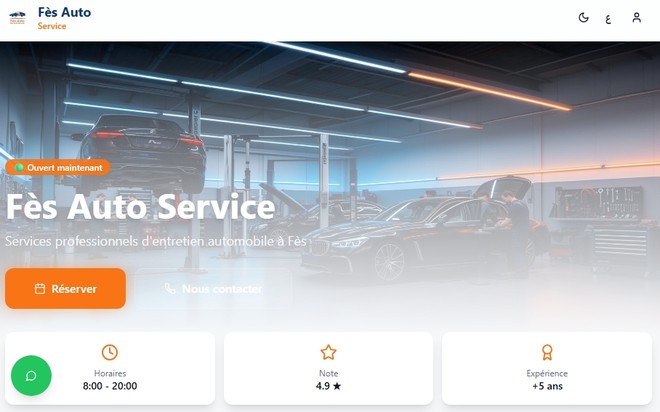Switch language using the Arabic letter icon

608,19
